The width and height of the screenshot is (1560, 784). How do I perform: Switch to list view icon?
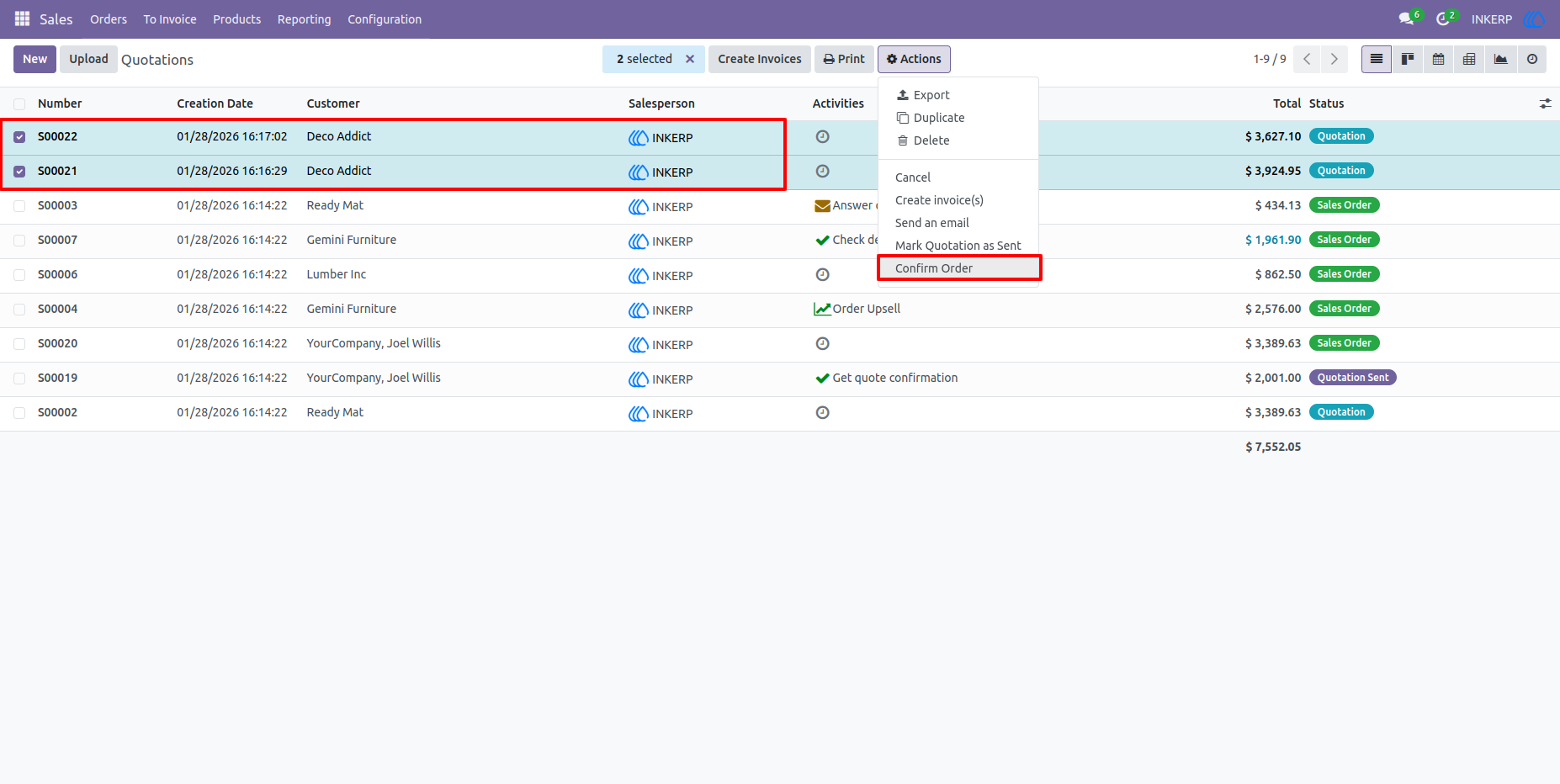tap(1377, 59)
